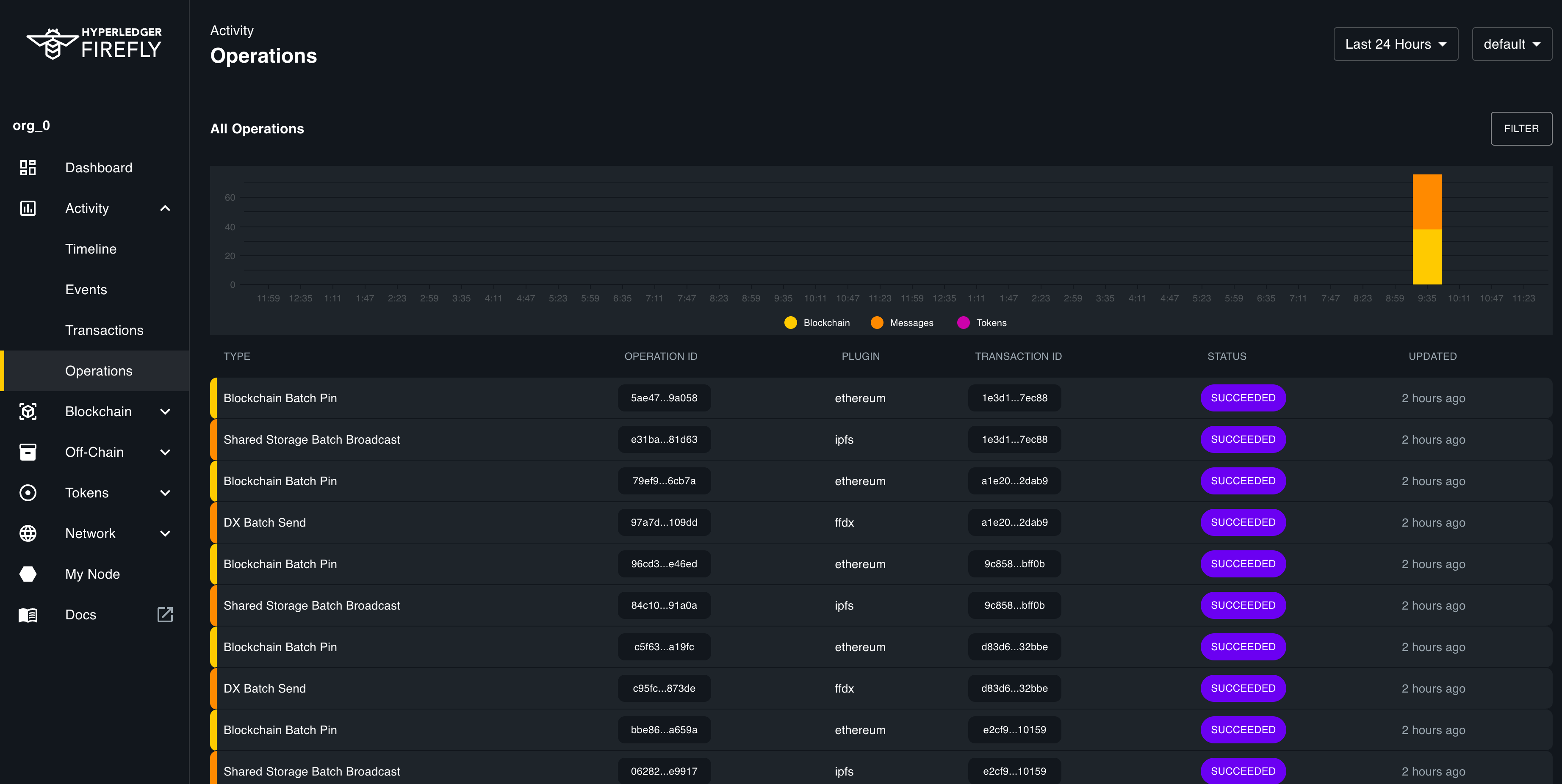Open the default namespace dropdown
Screen dimensions: 1562x784
click(1512, 44)
